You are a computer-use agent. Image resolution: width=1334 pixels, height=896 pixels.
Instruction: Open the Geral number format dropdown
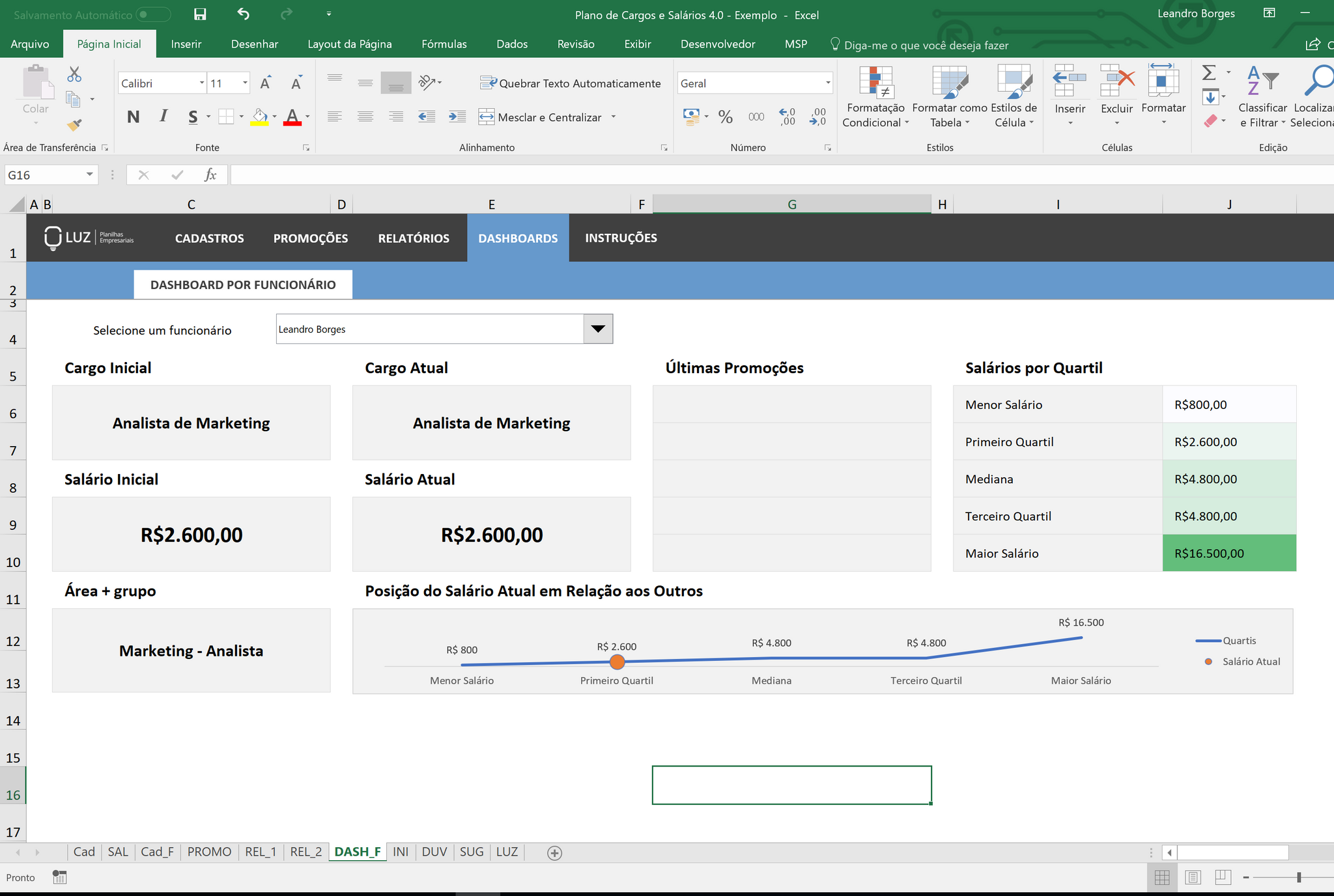pos(828,83)
